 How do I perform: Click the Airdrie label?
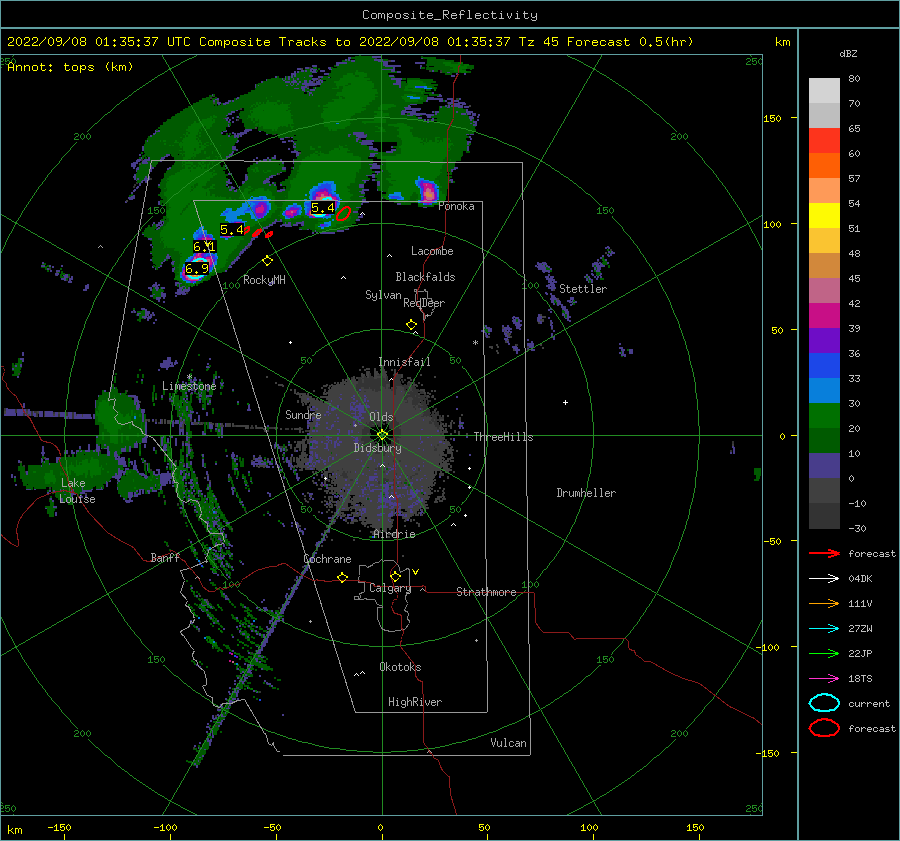394,534
